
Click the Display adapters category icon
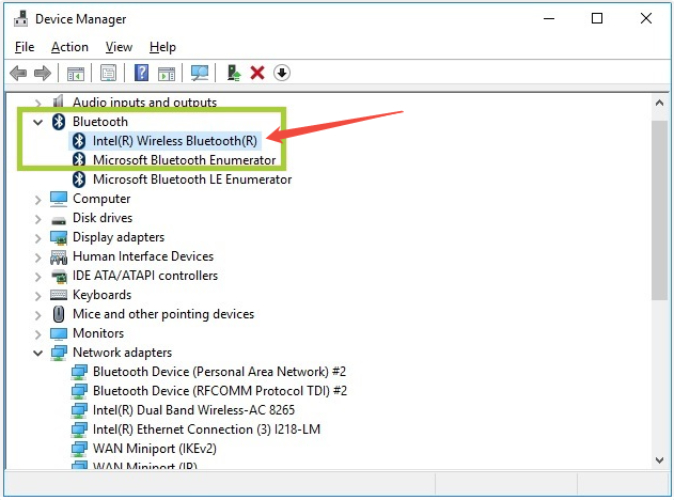click(x=58, y=237)
